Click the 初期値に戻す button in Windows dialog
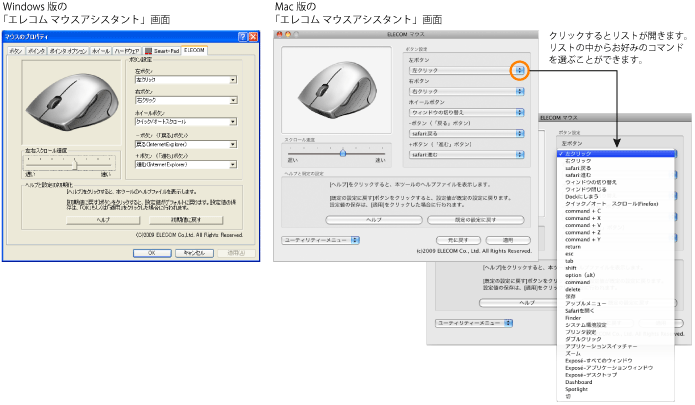Image resolution: width=695 pixels, height=405 pixels. tap(186, 220)
